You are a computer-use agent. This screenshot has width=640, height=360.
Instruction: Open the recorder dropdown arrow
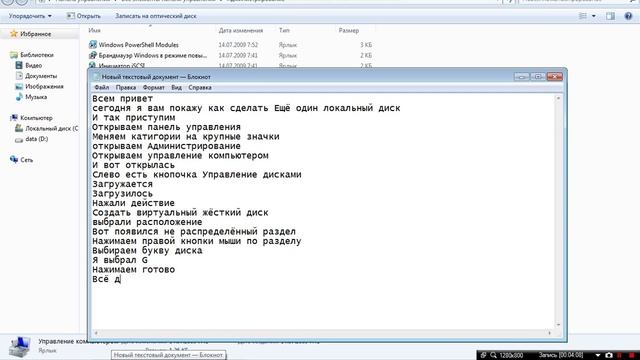pos(598,355)
